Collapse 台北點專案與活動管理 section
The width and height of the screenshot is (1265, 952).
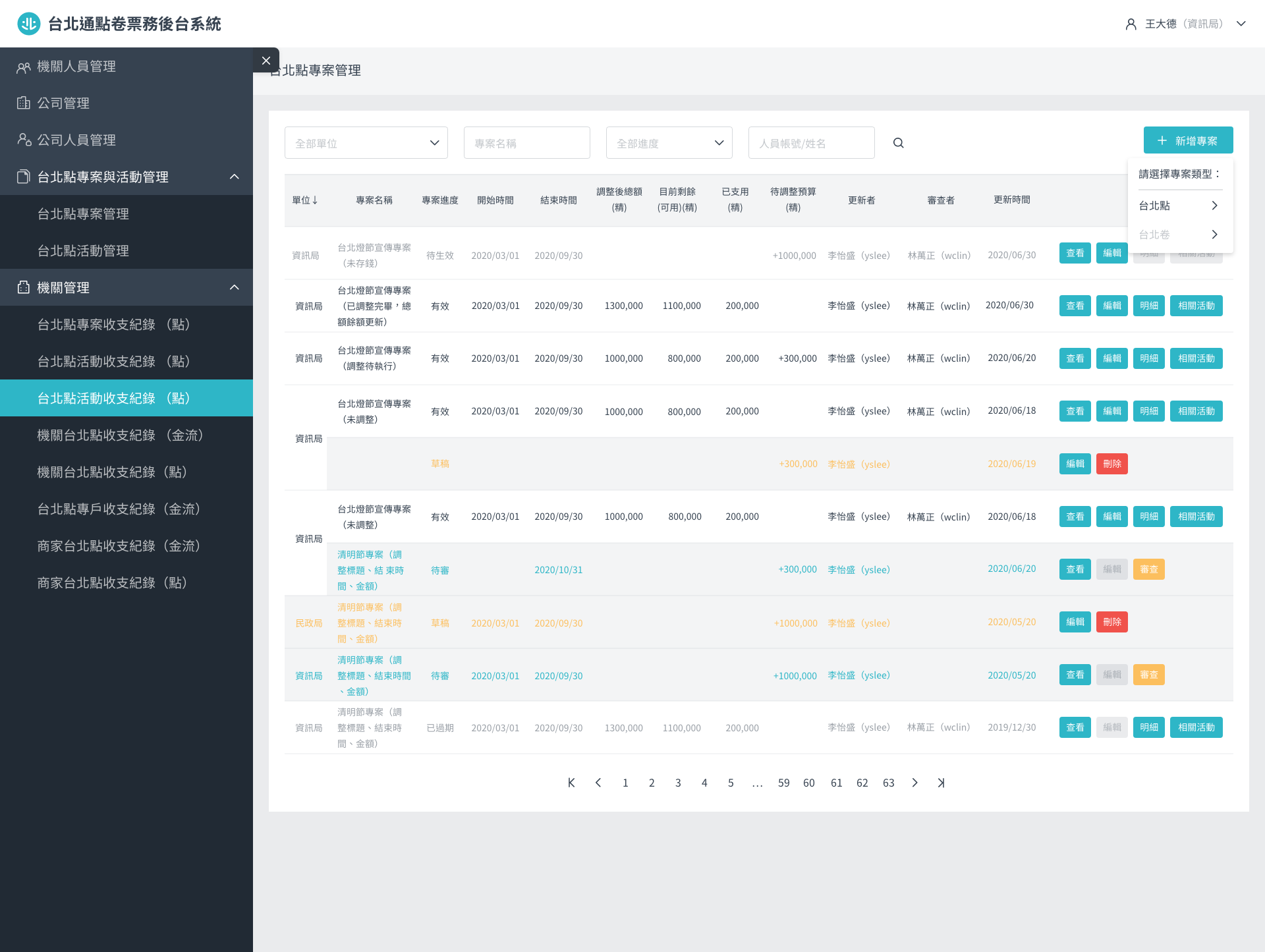click(x=234, y=177)
